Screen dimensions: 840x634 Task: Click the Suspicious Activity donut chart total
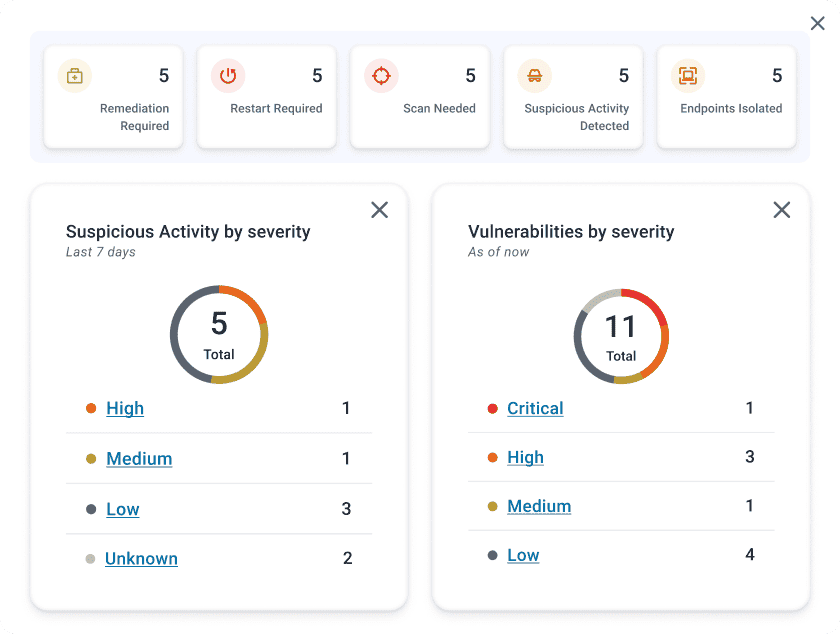(219, 334)
